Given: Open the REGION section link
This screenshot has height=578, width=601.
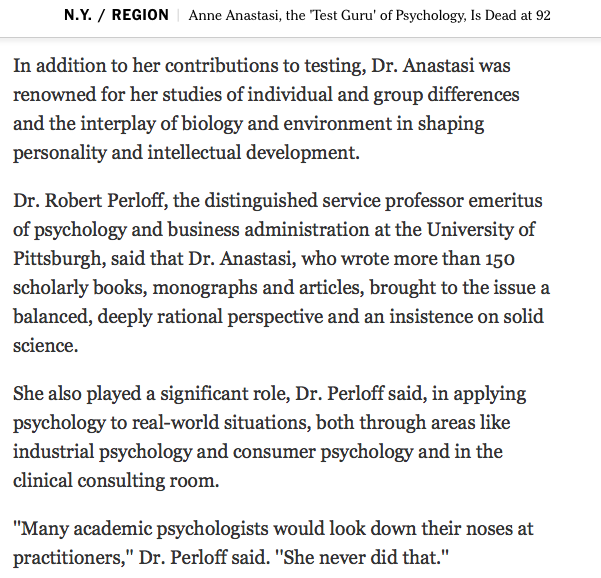Looking at the screenshot, I should tap(140, 16).
